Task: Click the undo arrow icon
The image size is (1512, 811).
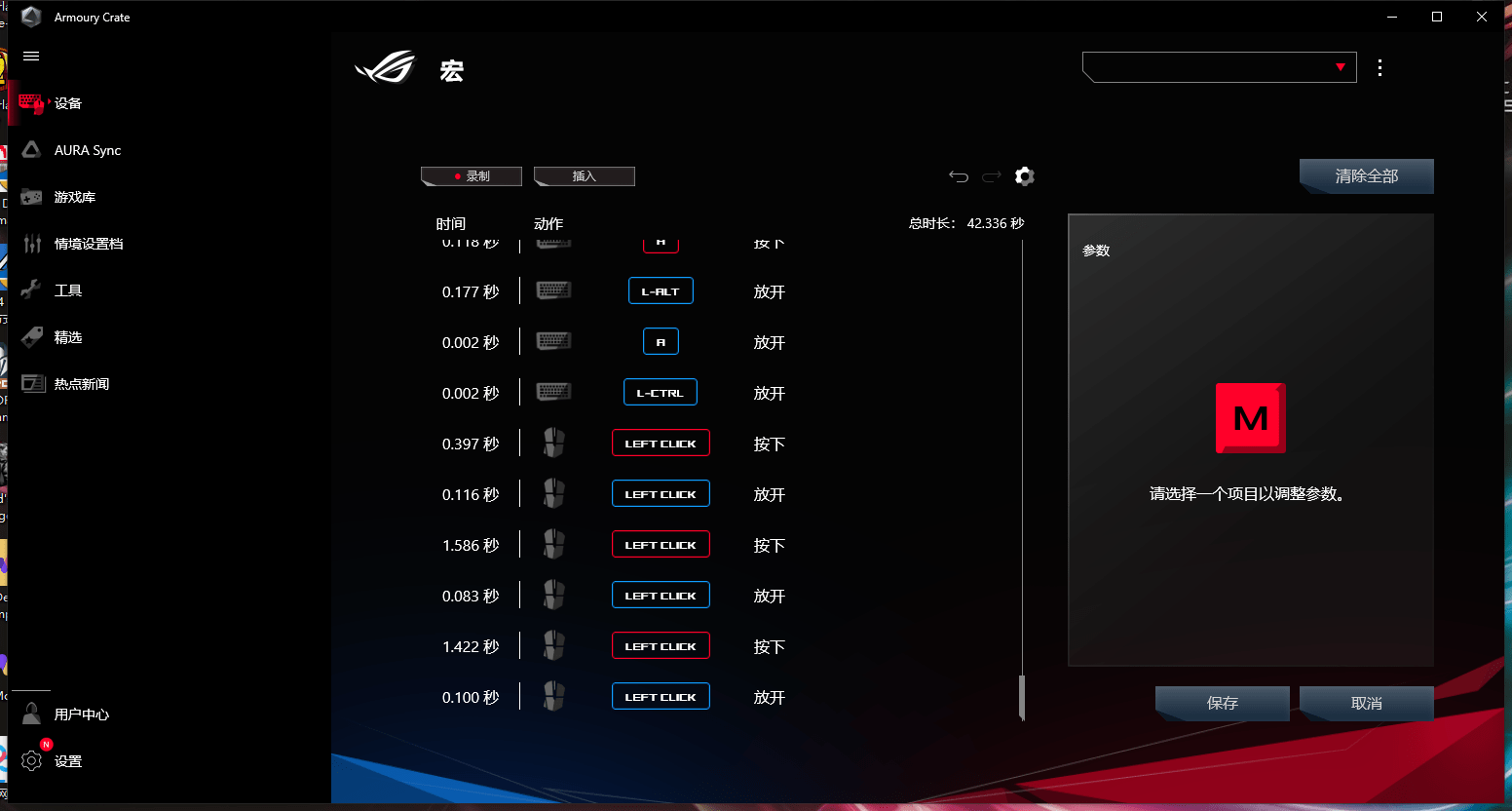Action: point(959,176)
